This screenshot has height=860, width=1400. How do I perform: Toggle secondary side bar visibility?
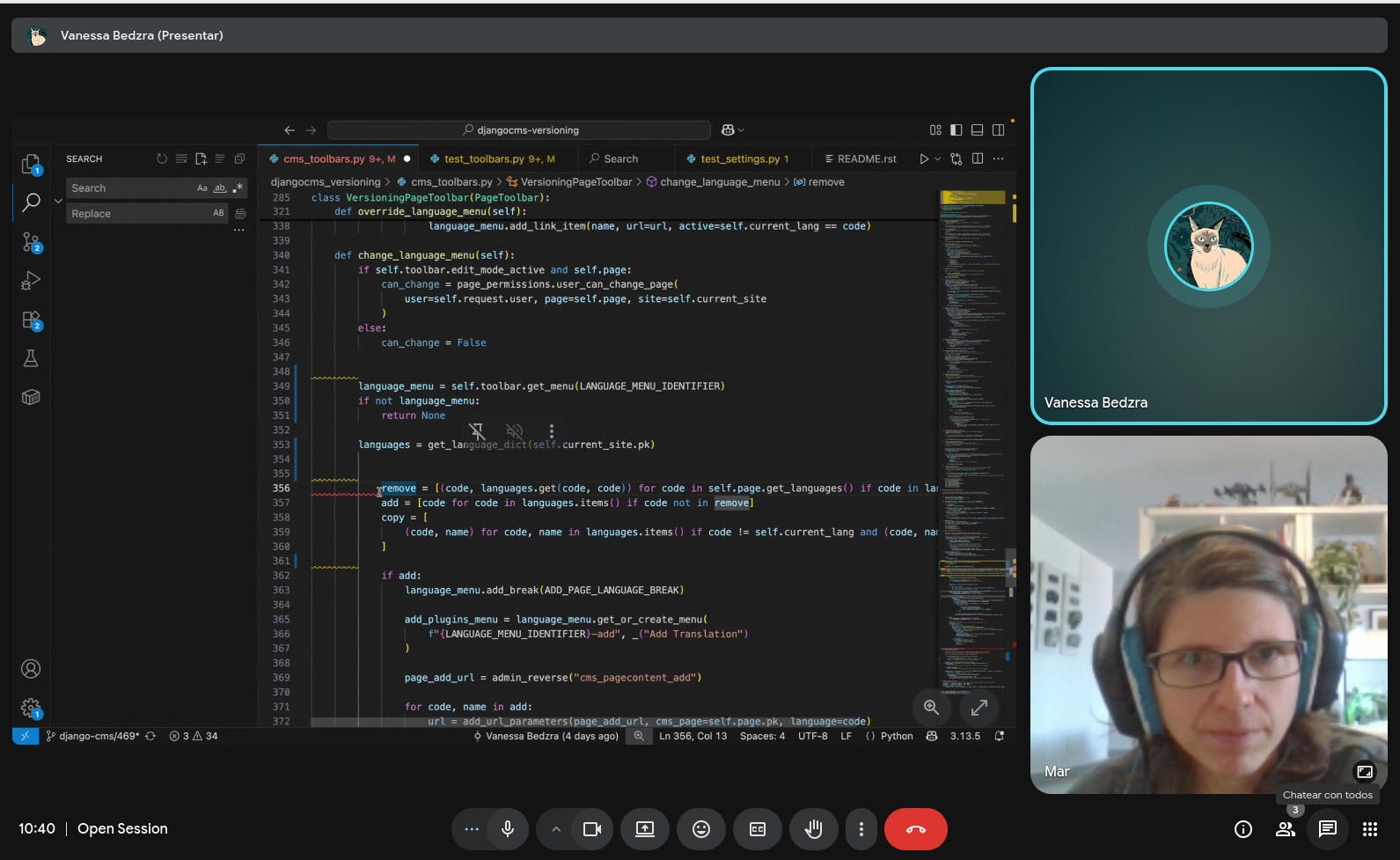[999, 130]
